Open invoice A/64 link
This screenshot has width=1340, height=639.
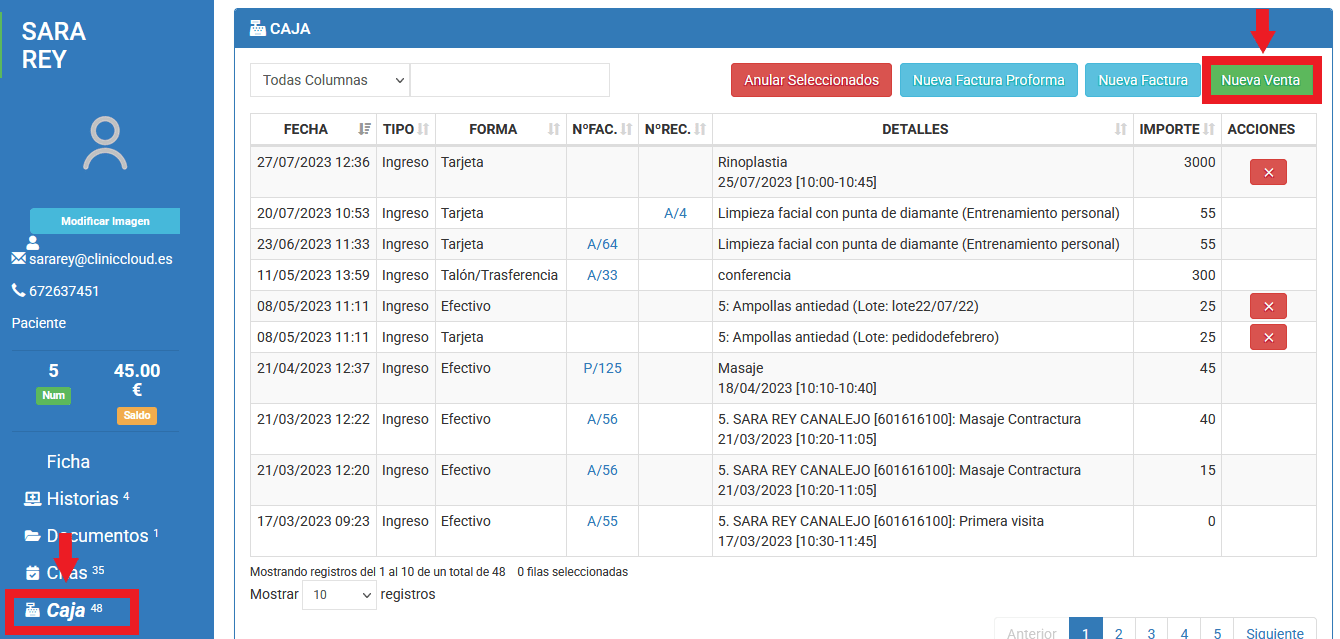602,244
